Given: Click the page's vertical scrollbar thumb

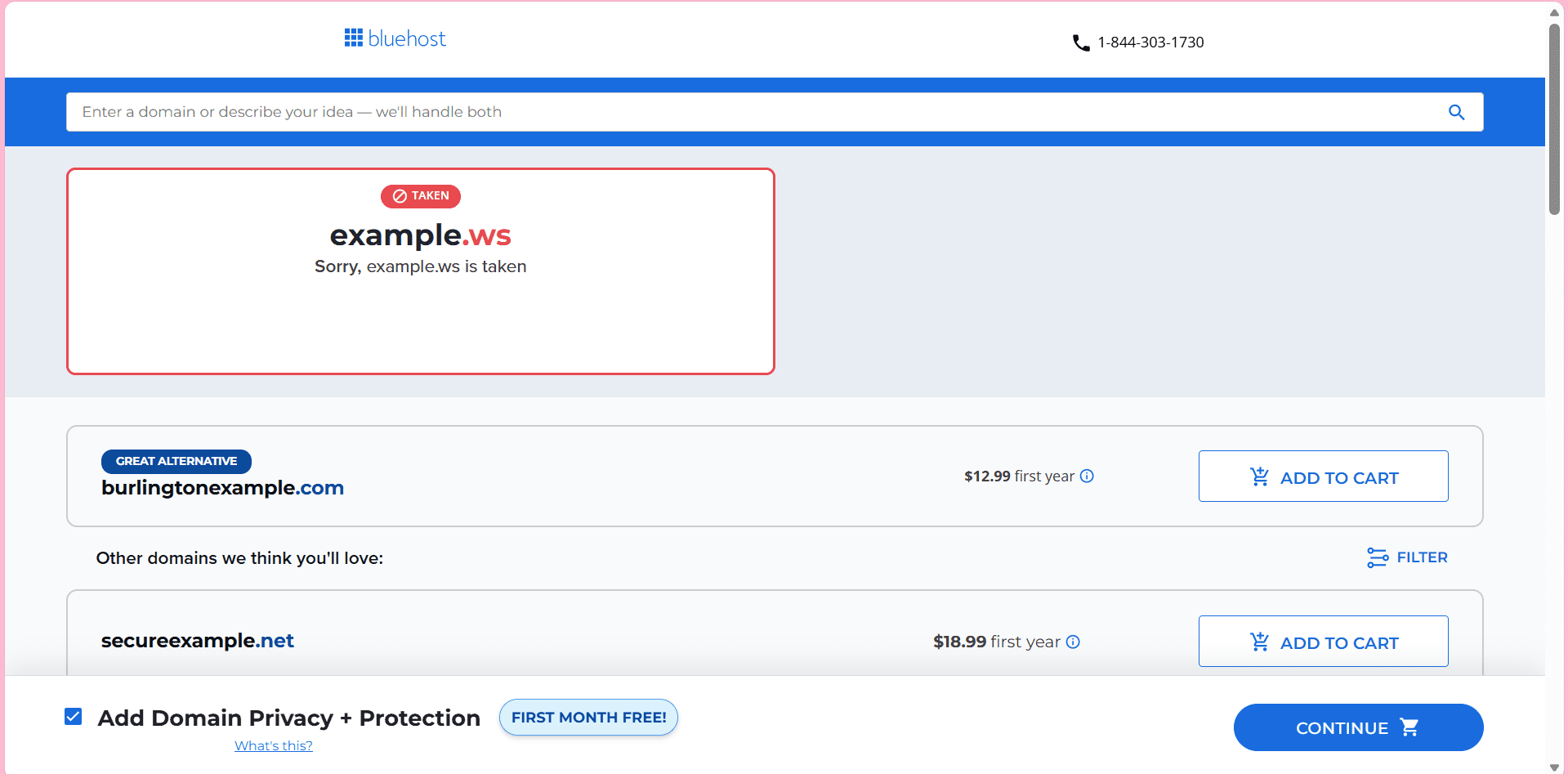Looking at the screenshot, I should tap(1554, 119).
